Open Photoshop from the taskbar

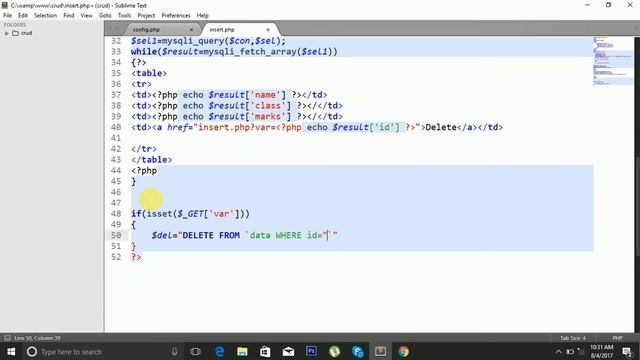tap(311, 351)
